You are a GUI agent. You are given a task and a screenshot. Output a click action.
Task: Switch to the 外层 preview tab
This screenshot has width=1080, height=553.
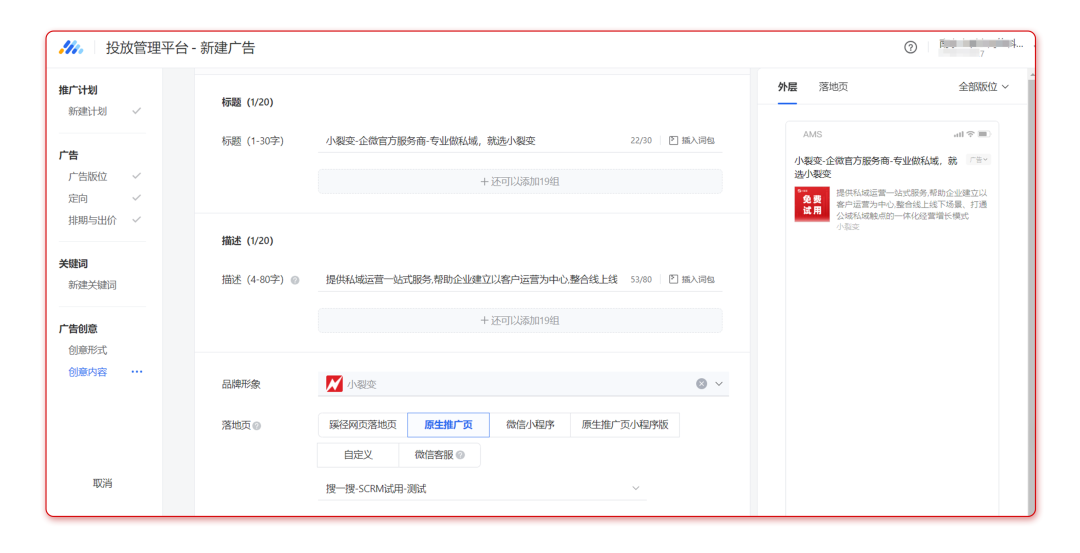(x=787, y=87)
